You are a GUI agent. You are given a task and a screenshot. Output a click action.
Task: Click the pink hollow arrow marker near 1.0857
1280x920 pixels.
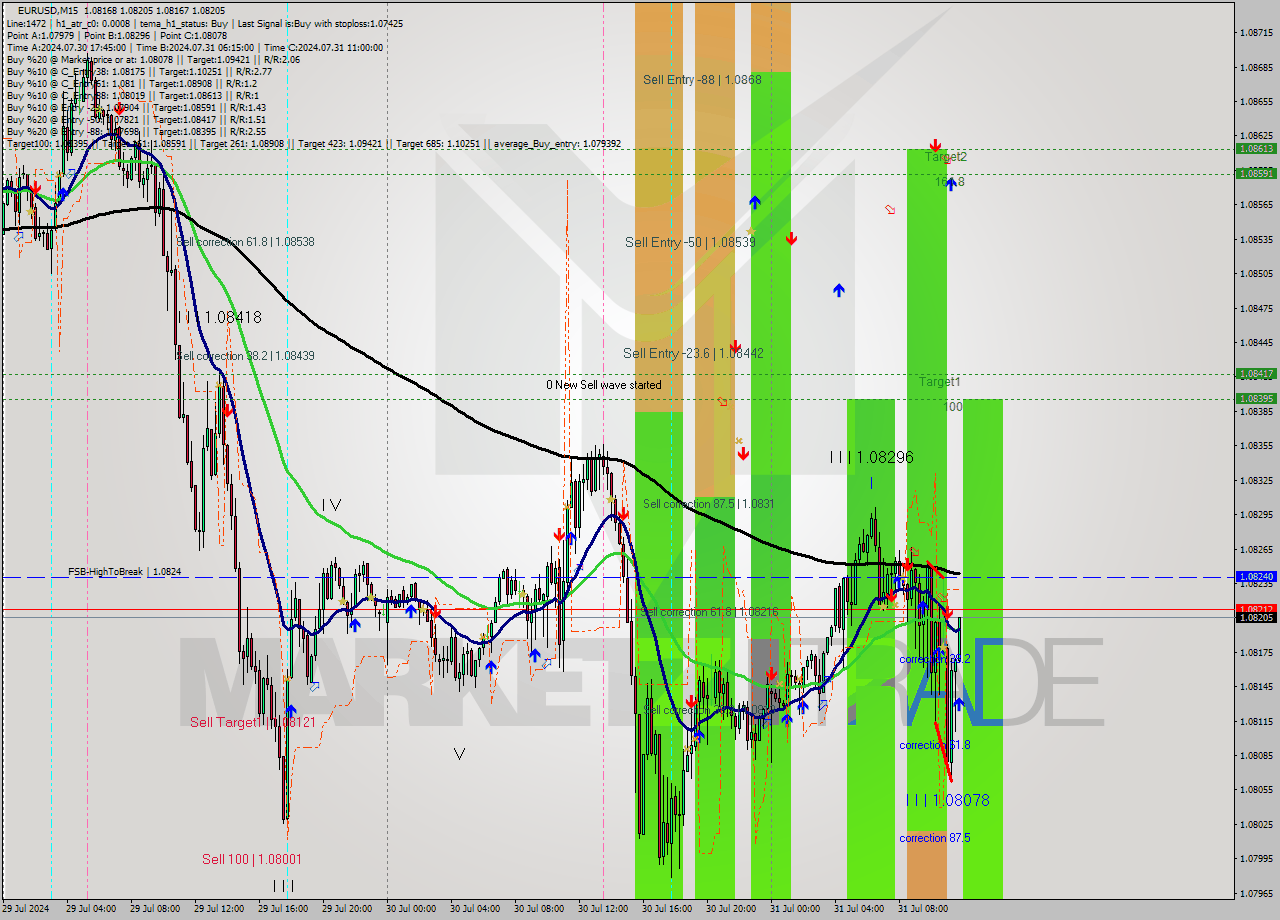[x=890, y=209]
